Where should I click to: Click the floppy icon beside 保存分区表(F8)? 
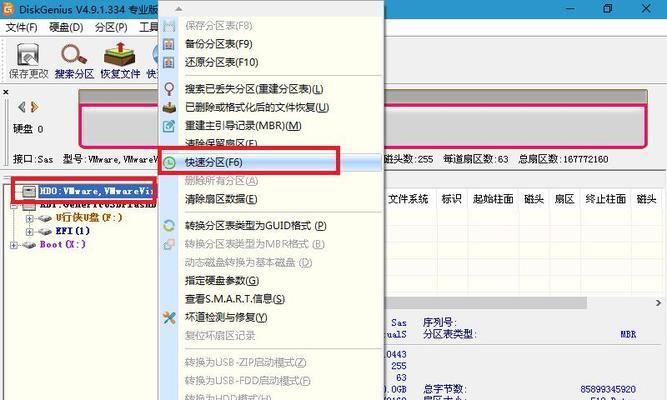[169, 26]
